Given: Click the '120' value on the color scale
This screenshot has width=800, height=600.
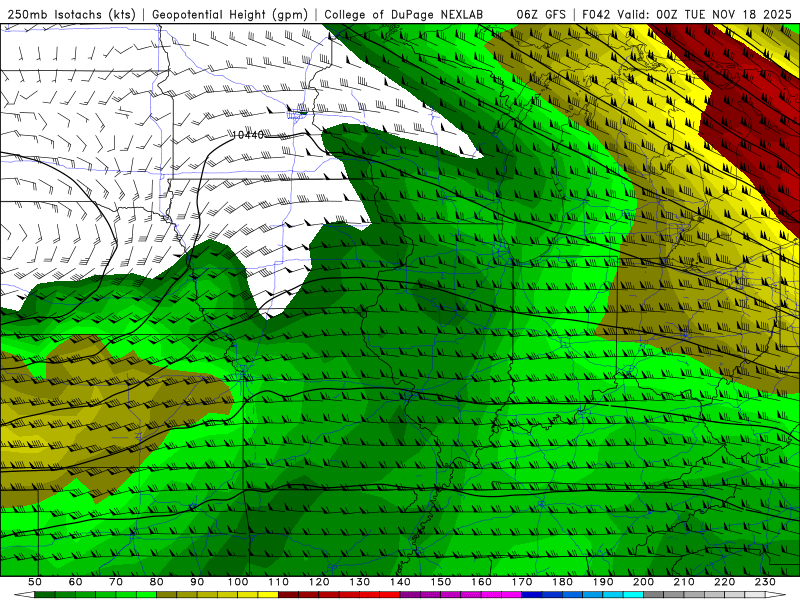Looking at the screenshot, I should [x=319, y=582].
